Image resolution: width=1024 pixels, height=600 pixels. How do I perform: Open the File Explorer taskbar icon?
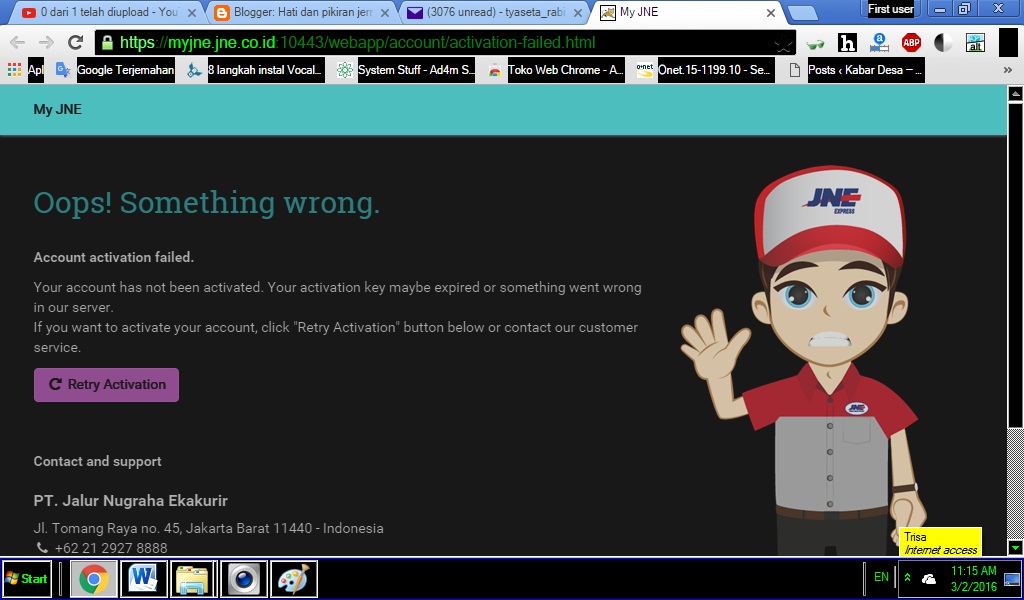point(194,578)
